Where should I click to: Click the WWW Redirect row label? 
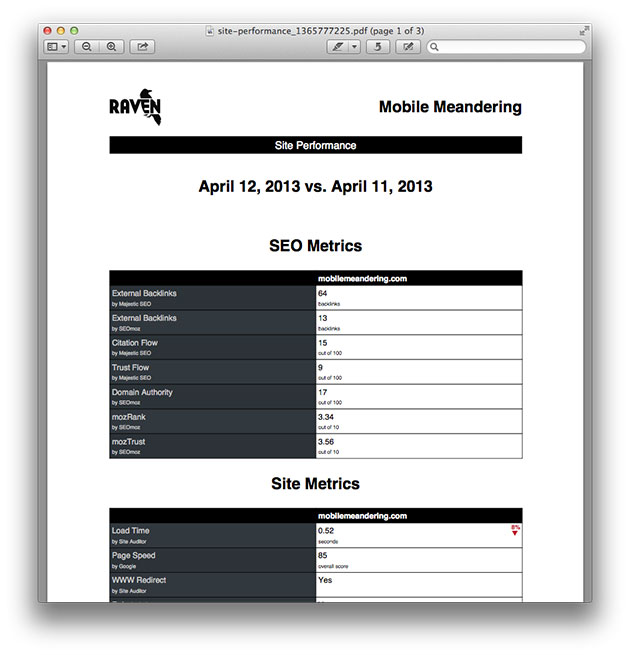pos(212,584)
